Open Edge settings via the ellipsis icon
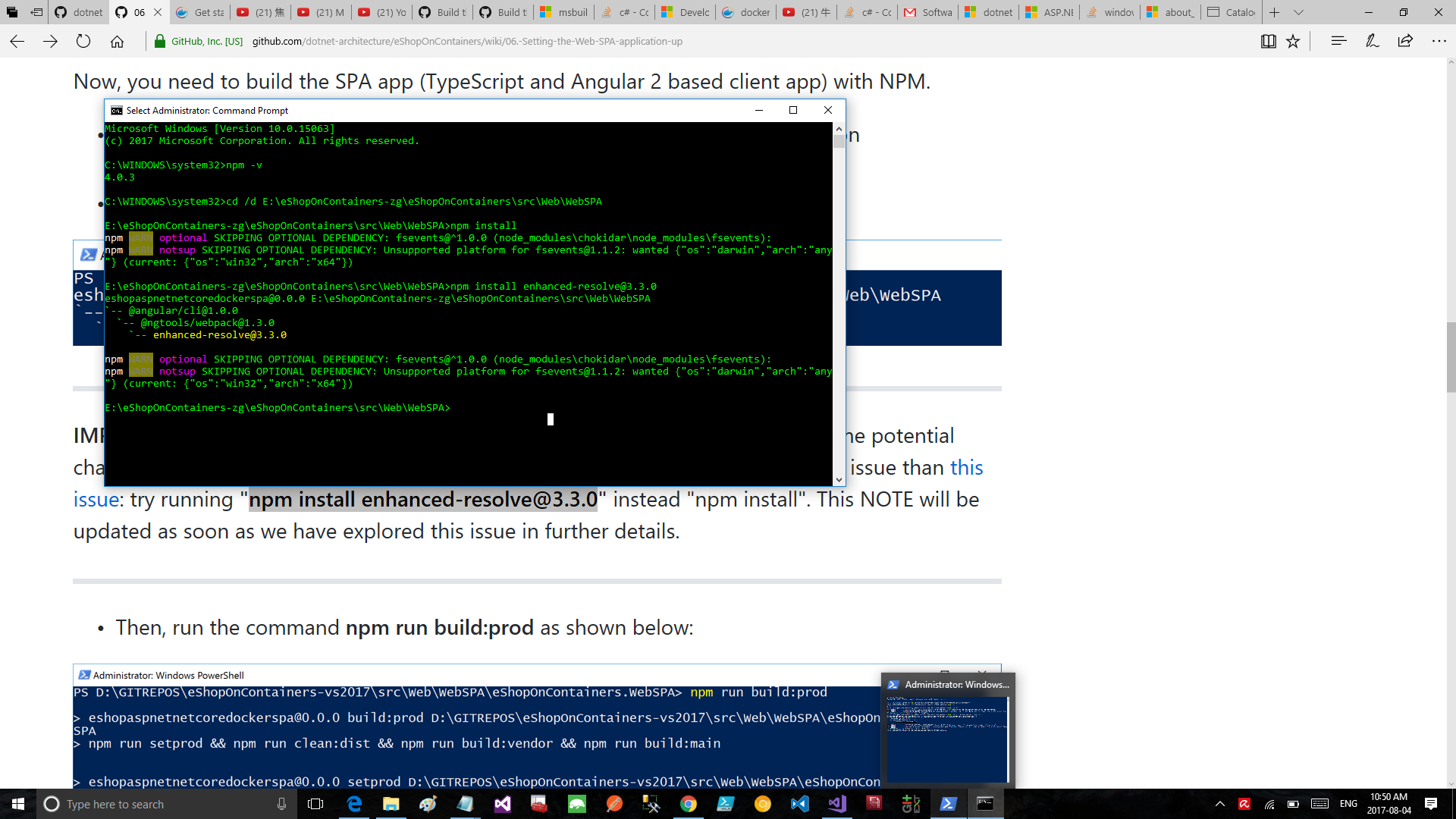 [1440, 41]
